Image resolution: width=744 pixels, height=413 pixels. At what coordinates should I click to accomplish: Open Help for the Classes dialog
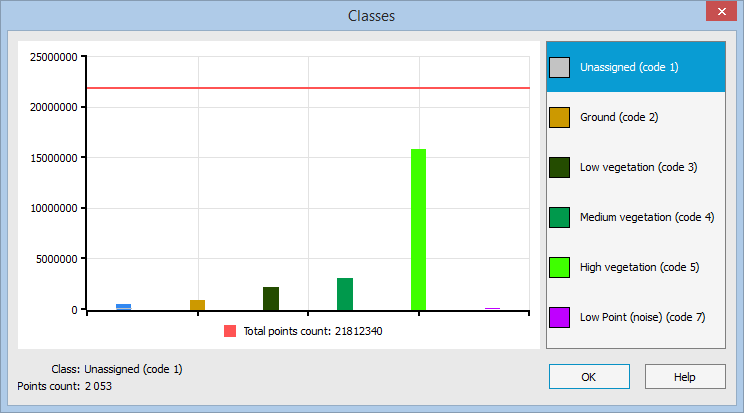685,376
